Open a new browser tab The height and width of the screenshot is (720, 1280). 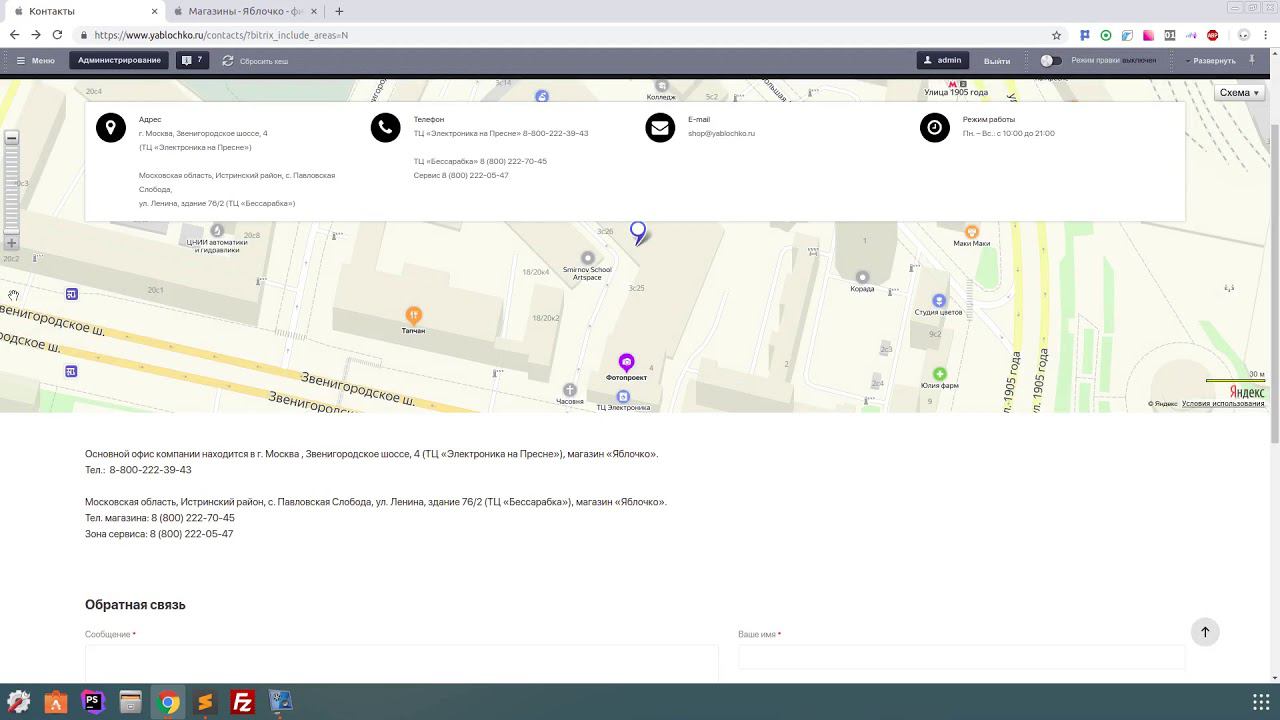pos(339,11)
